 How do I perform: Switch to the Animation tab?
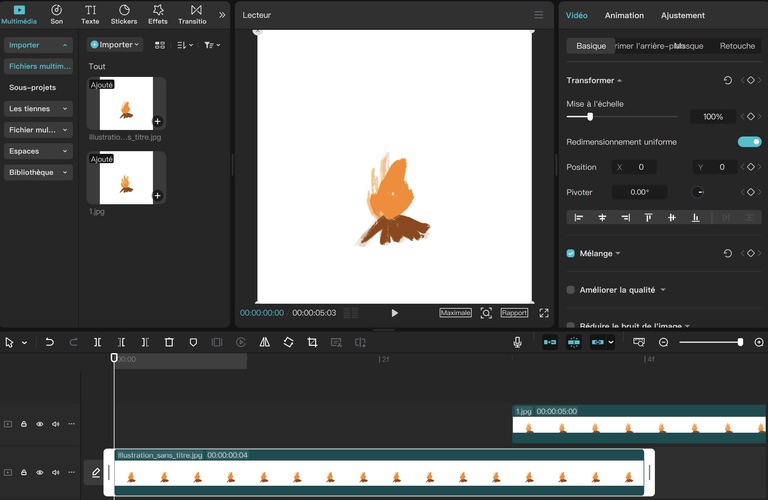click(x=624, y=15)
